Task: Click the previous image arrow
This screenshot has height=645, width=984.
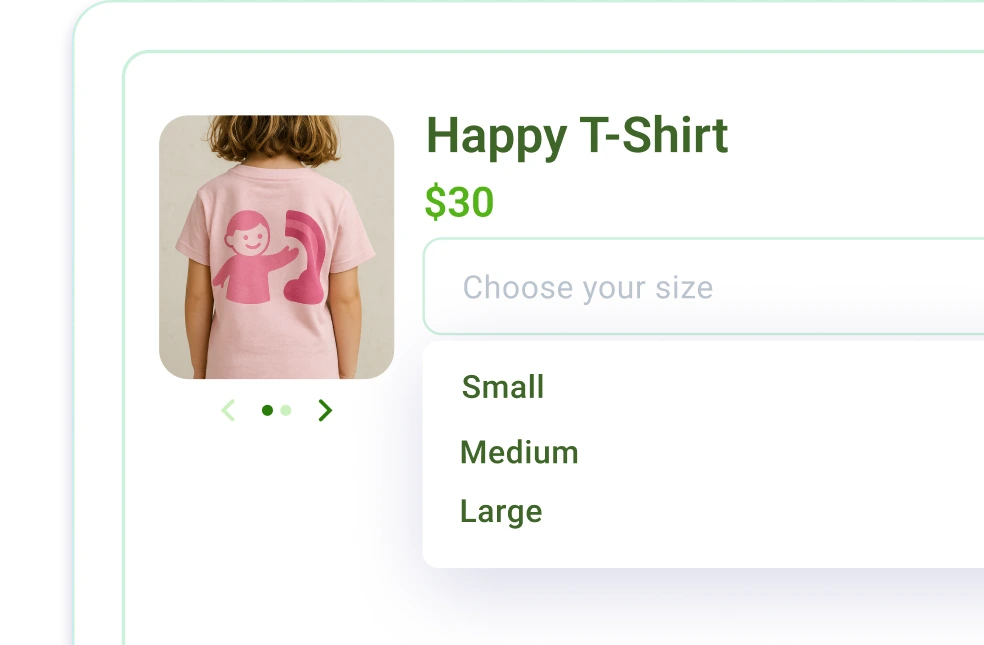Action: tap(228, 410)
